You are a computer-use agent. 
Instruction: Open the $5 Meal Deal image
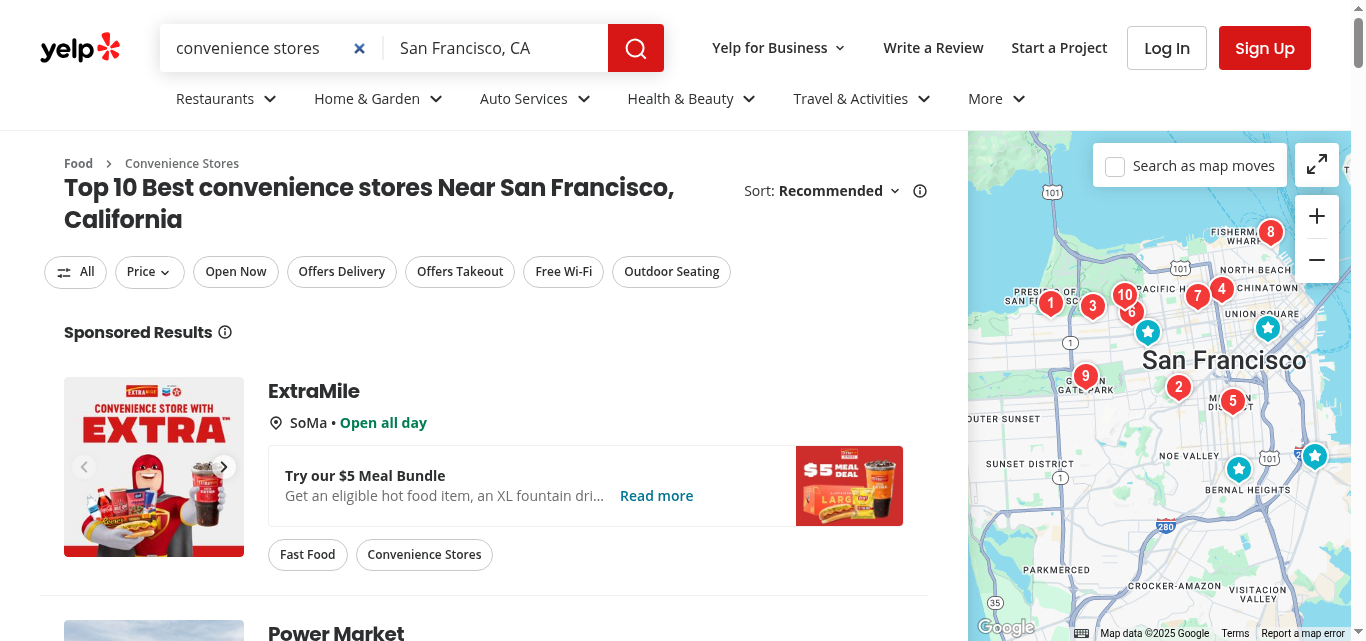(x=849, y=486)
